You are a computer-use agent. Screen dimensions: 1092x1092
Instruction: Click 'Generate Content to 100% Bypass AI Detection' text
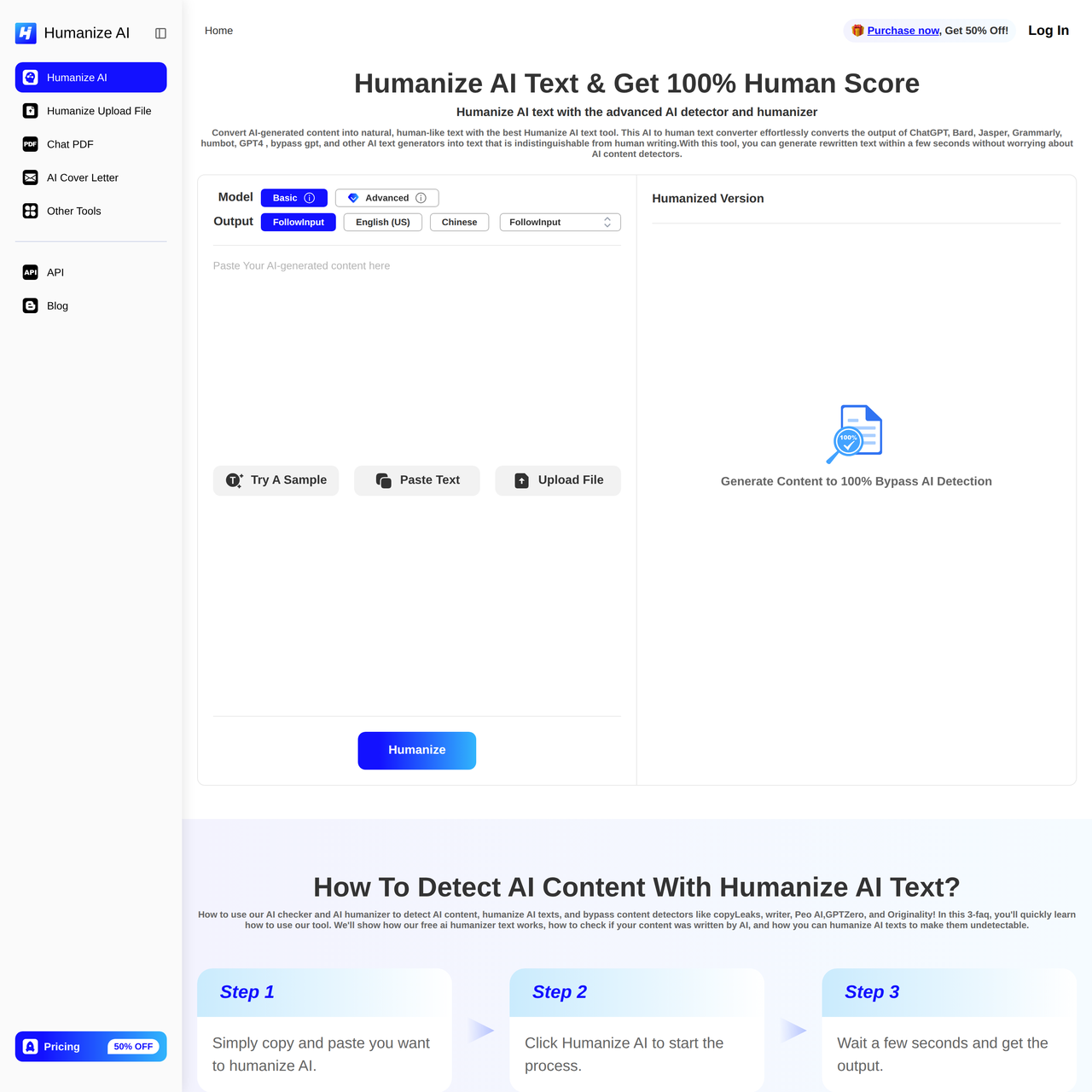[857, 481]
